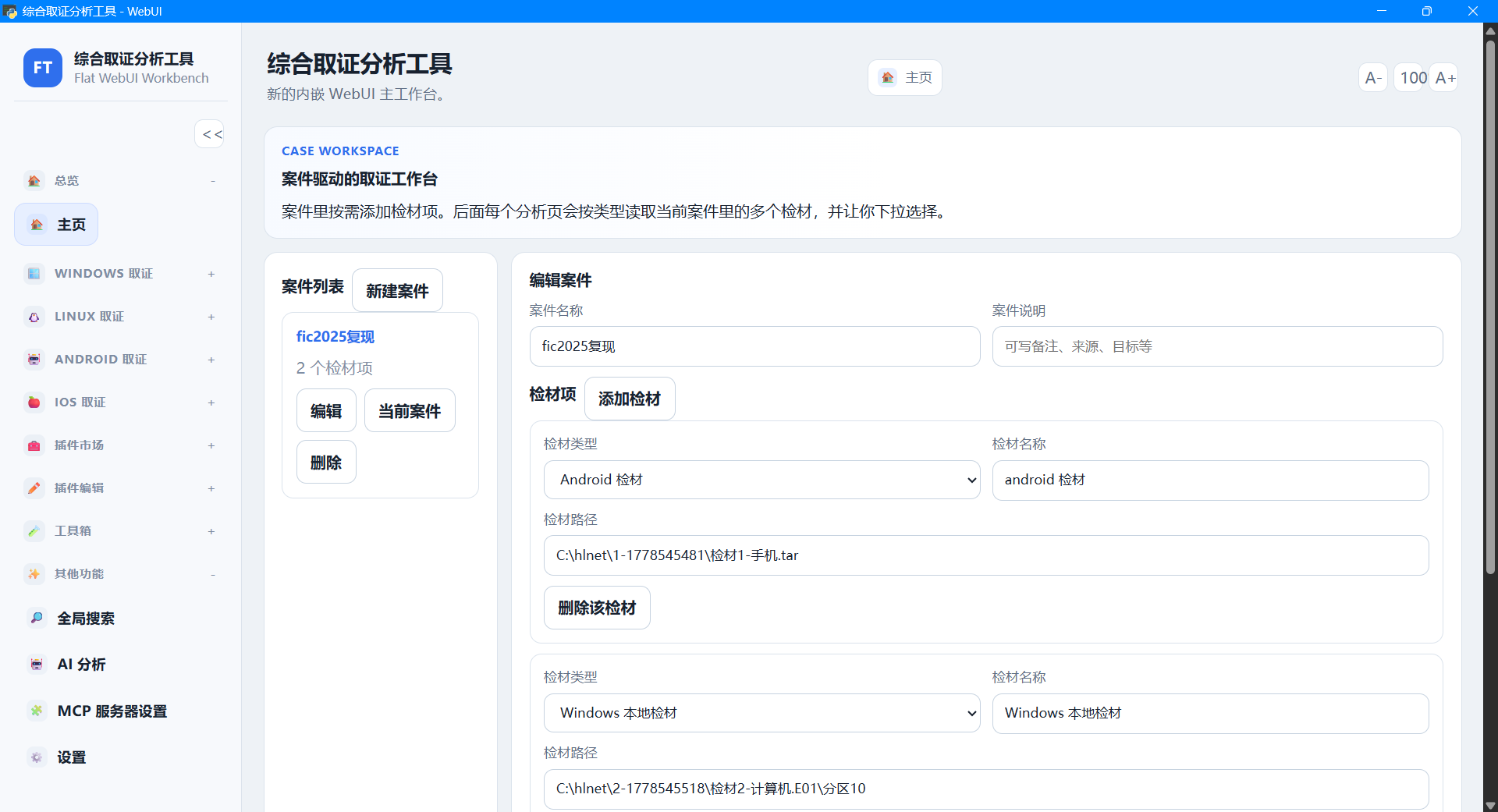This screenshot has width=1498, height=812.
Task: Click the 检材名称 field containing android 检材
Action: [1210, 480]
